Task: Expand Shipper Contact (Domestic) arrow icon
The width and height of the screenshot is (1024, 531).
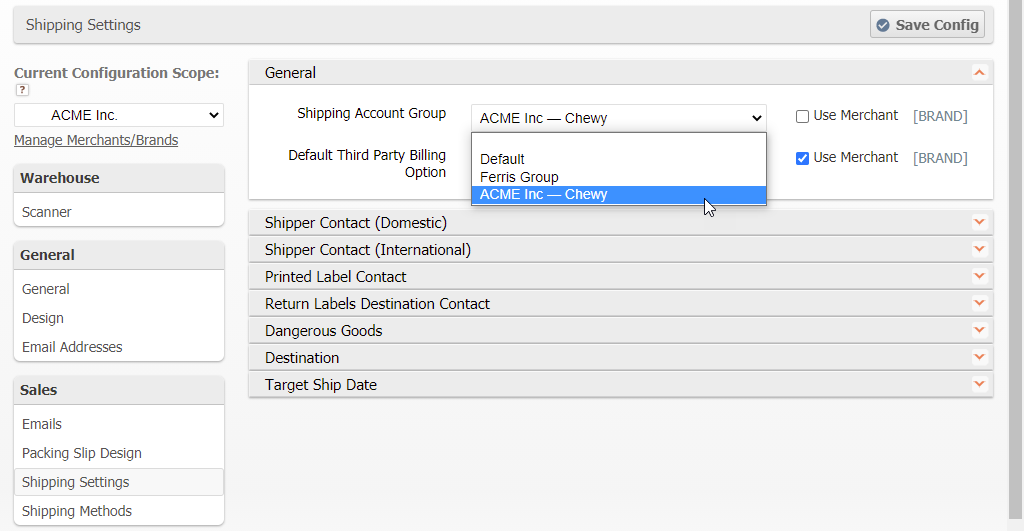Action: [x=979, y=223]
